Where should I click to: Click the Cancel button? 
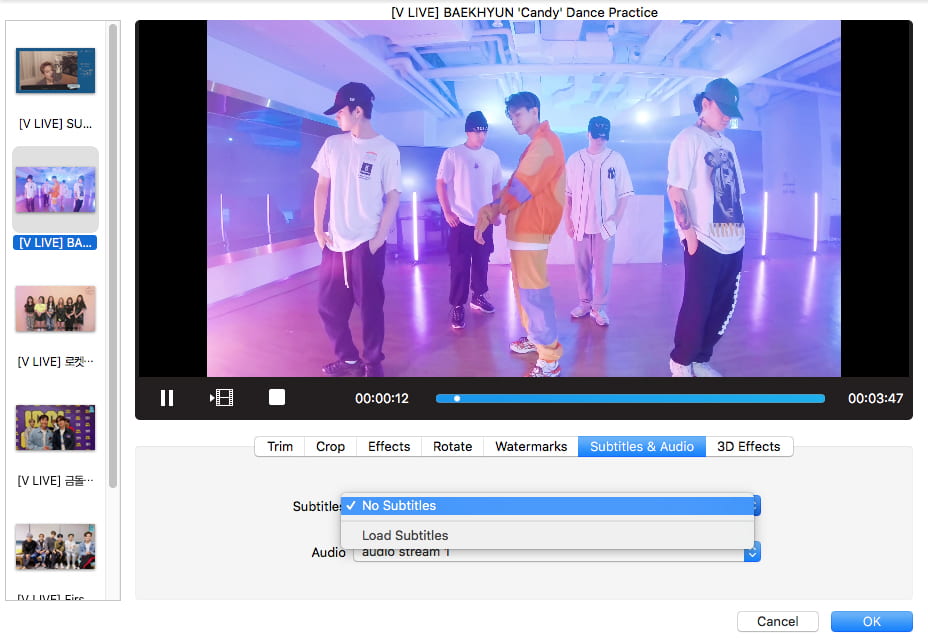(777, 622)
